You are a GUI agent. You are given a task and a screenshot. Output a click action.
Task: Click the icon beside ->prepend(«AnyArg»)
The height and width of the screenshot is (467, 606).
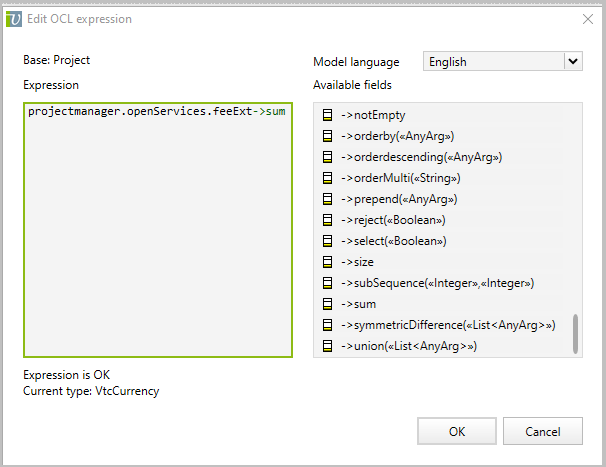point(327,199)
